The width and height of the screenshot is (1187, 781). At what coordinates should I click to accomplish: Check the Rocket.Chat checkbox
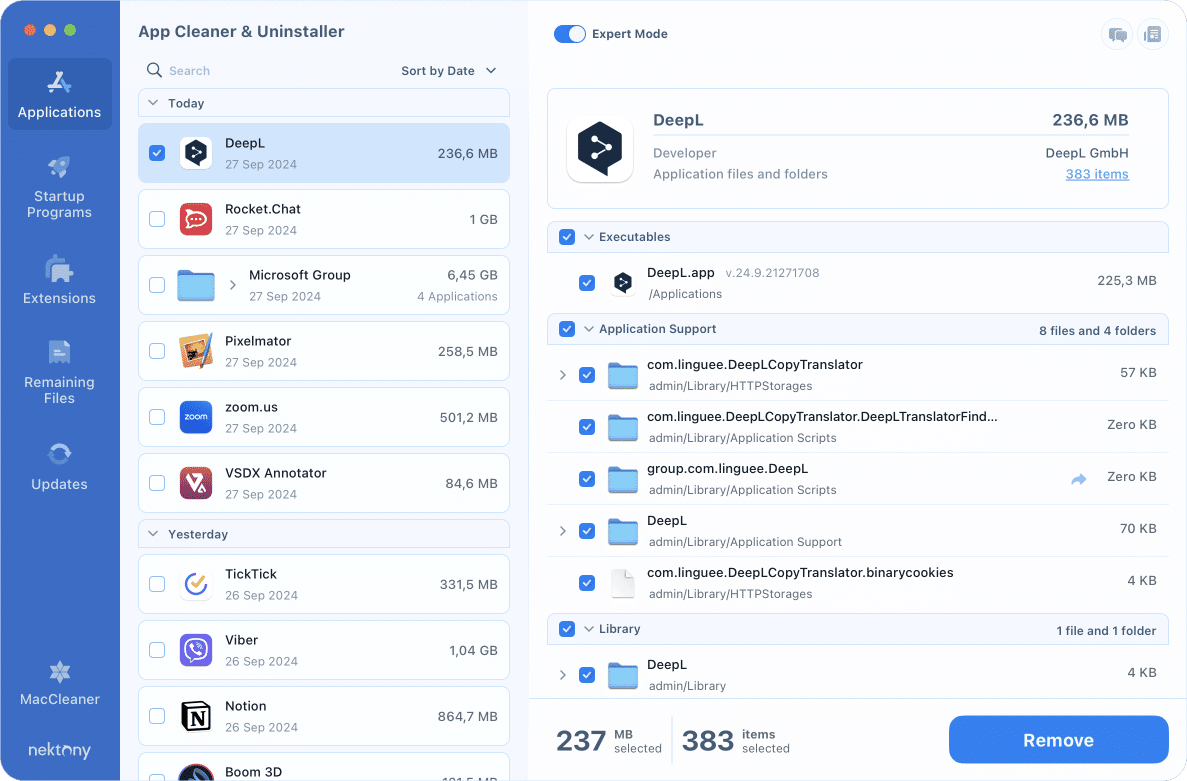[157, 219]
